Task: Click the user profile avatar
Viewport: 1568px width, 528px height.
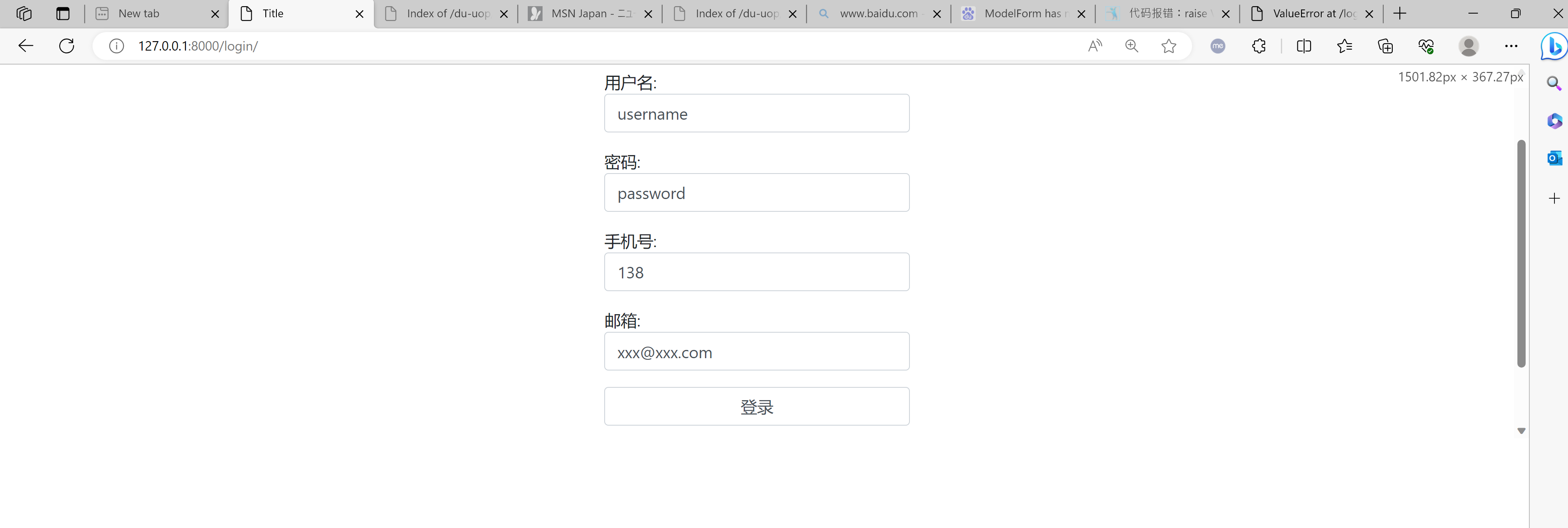Action: (x=1468, y=46)
